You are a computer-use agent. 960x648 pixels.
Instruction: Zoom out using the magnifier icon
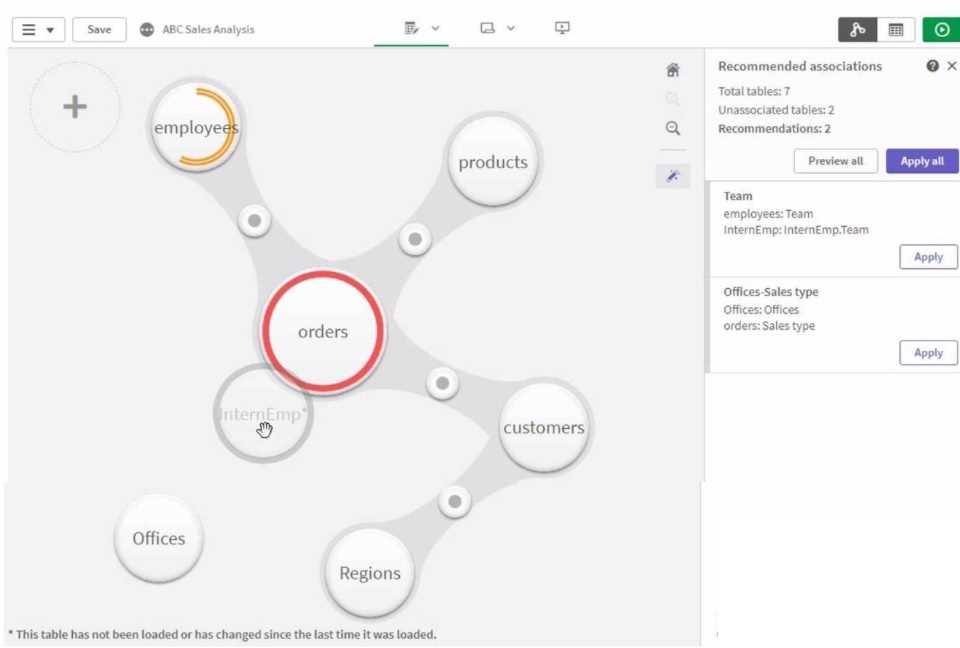pyautogui.click(x=672, y=127)
